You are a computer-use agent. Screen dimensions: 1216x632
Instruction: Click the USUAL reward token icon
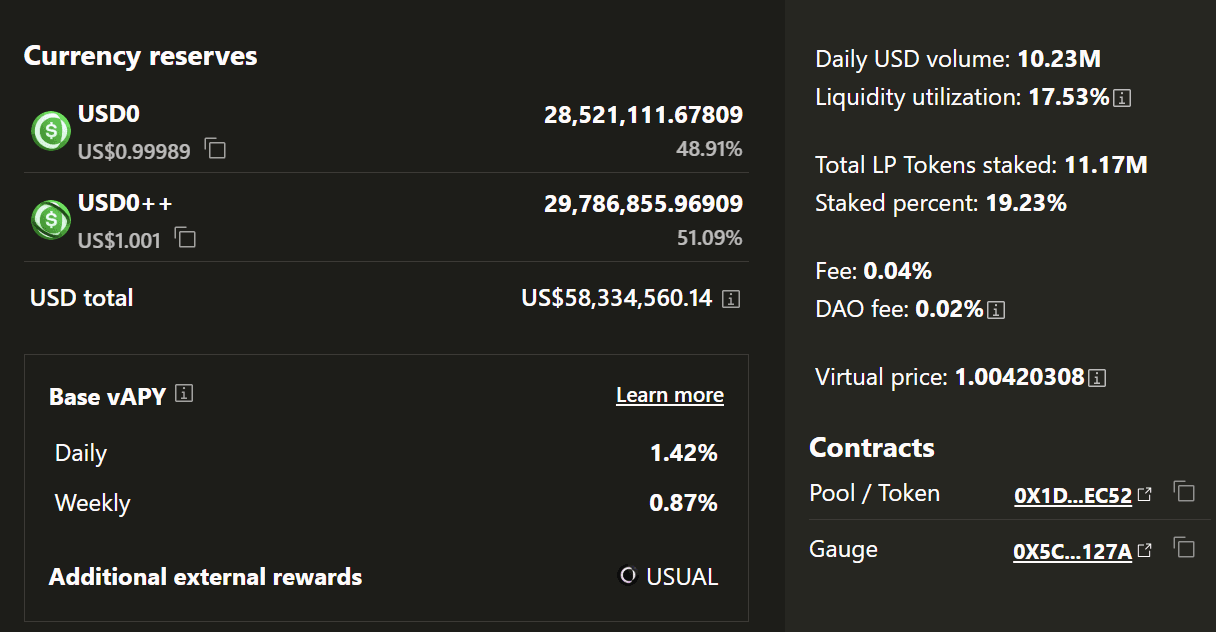tap(628, 576)
